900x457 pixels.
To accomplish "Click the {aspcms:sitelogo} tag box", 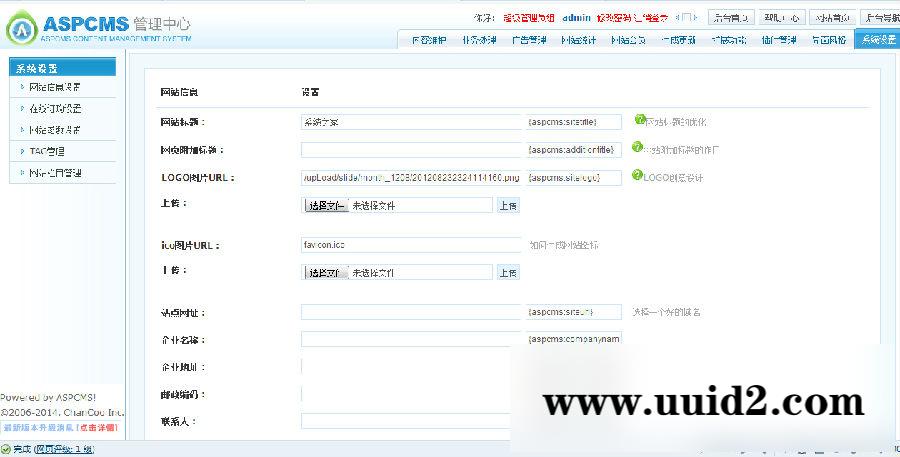I will (x=573, y=177).
